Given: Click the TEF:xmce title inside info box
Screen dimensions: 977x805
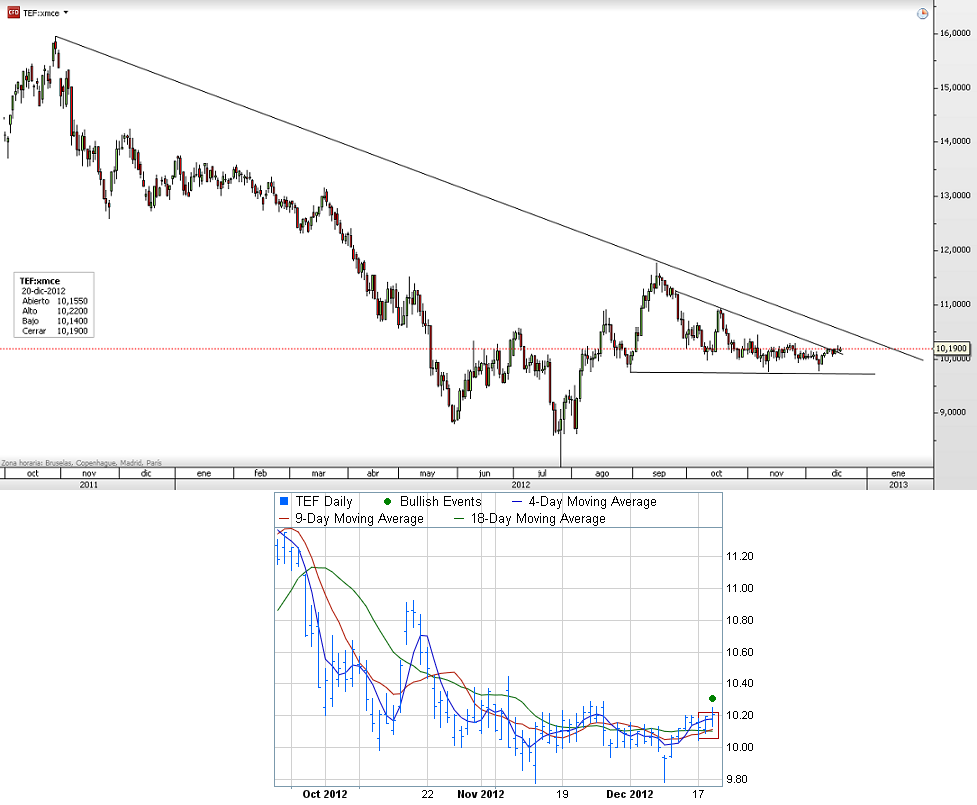Looking at the screenshot, I should (40, 281).
